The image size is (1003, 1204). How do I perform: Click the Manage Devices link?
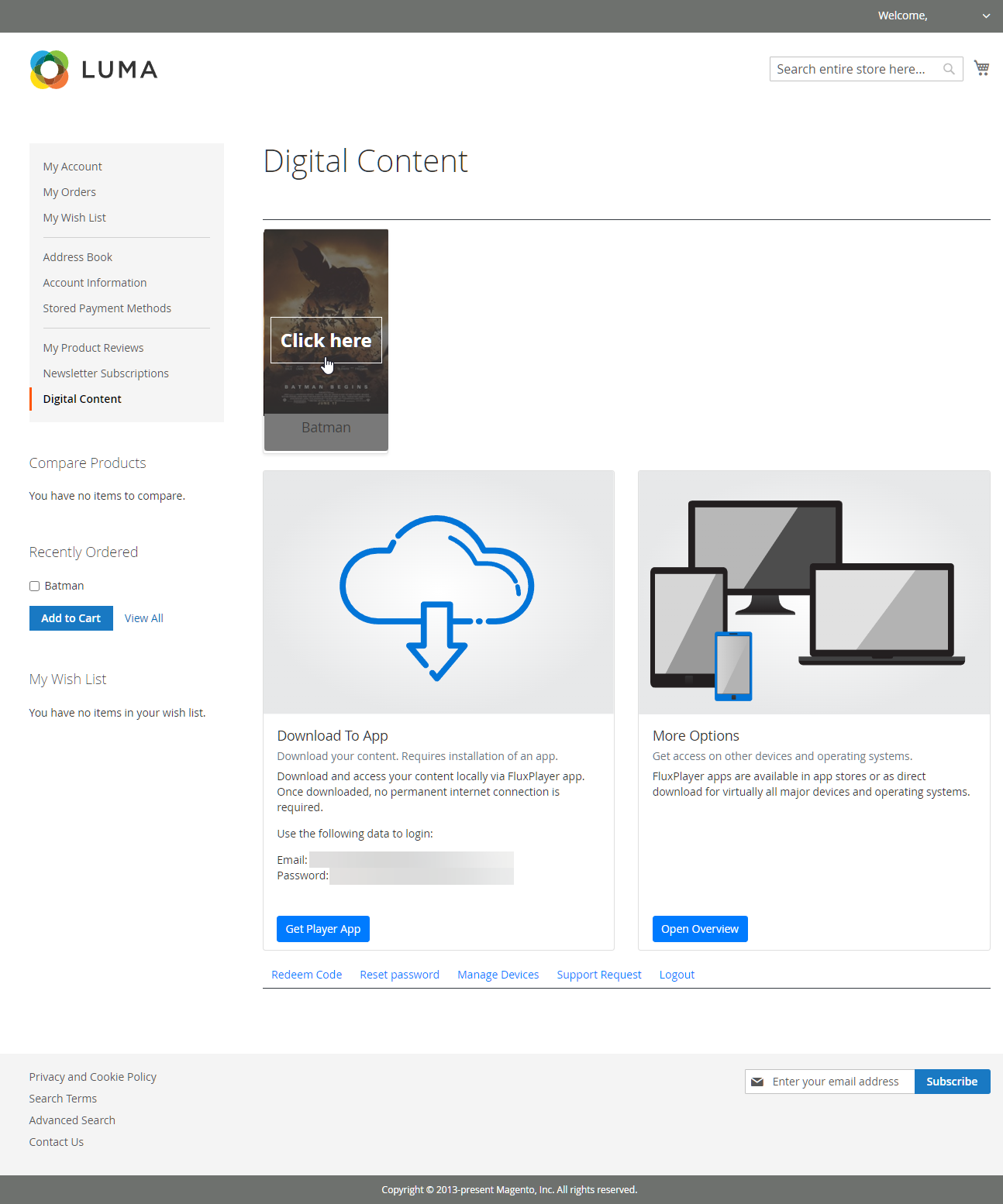coord(498,975)
